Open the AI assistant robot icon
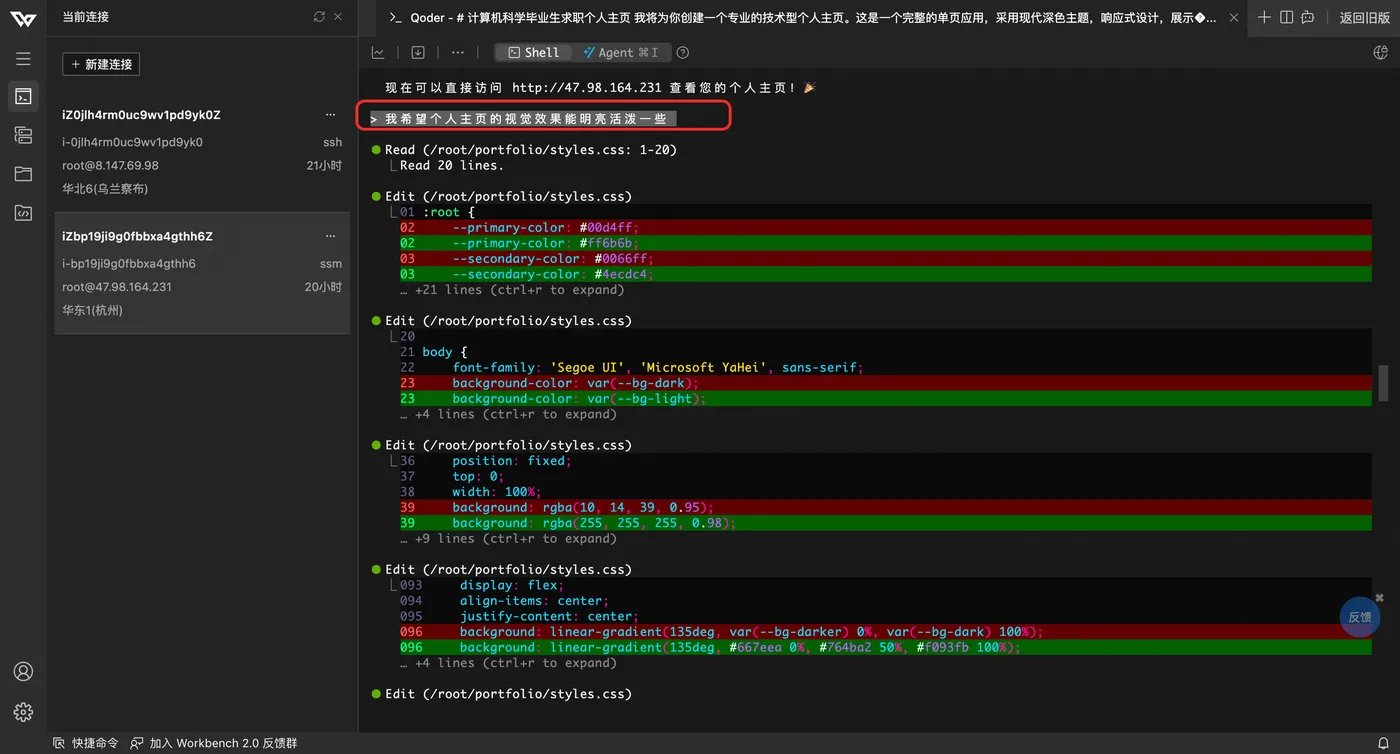1400x754 pixels. tap(1308, 17)
